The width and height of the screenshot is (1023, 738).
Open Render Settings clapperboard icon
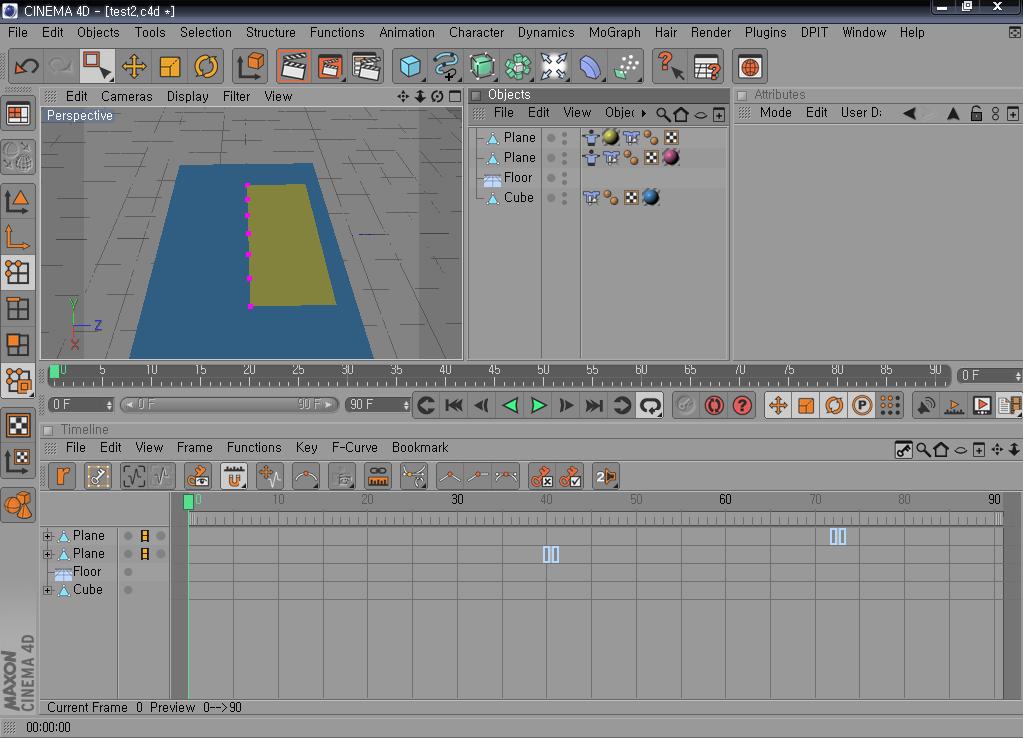pyautogui.click(x=367, y=66)
